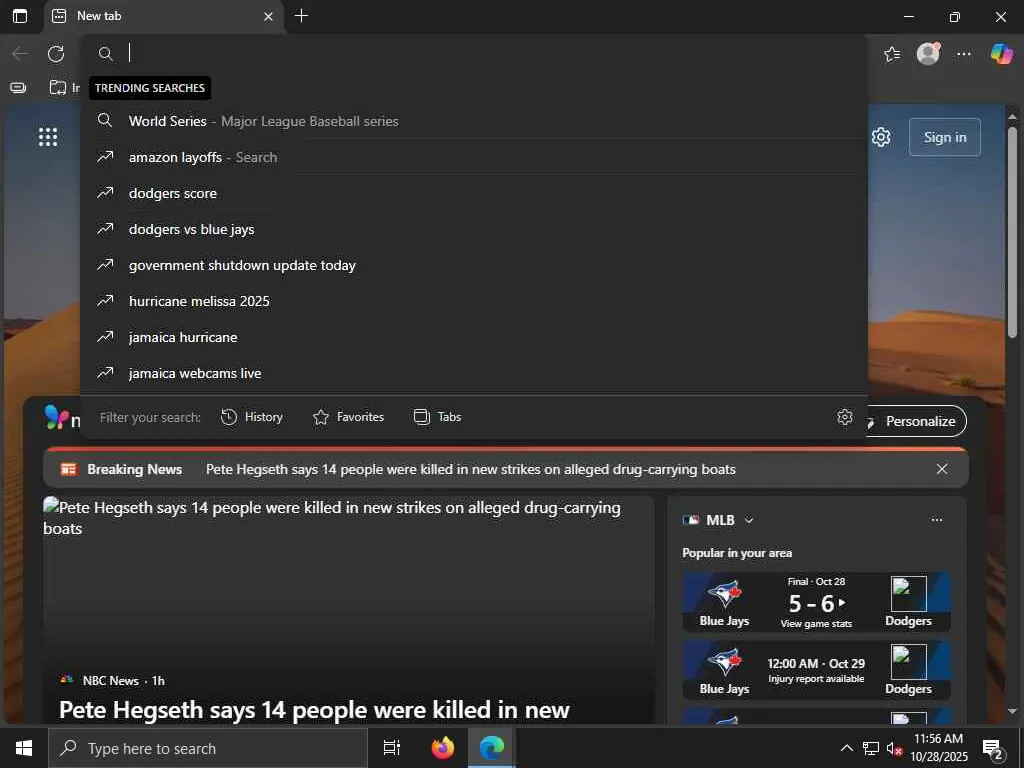Open Settings and more ellipsis menu
The width and height of the screenshot is (1024, 768).
(x=964, y=54)
